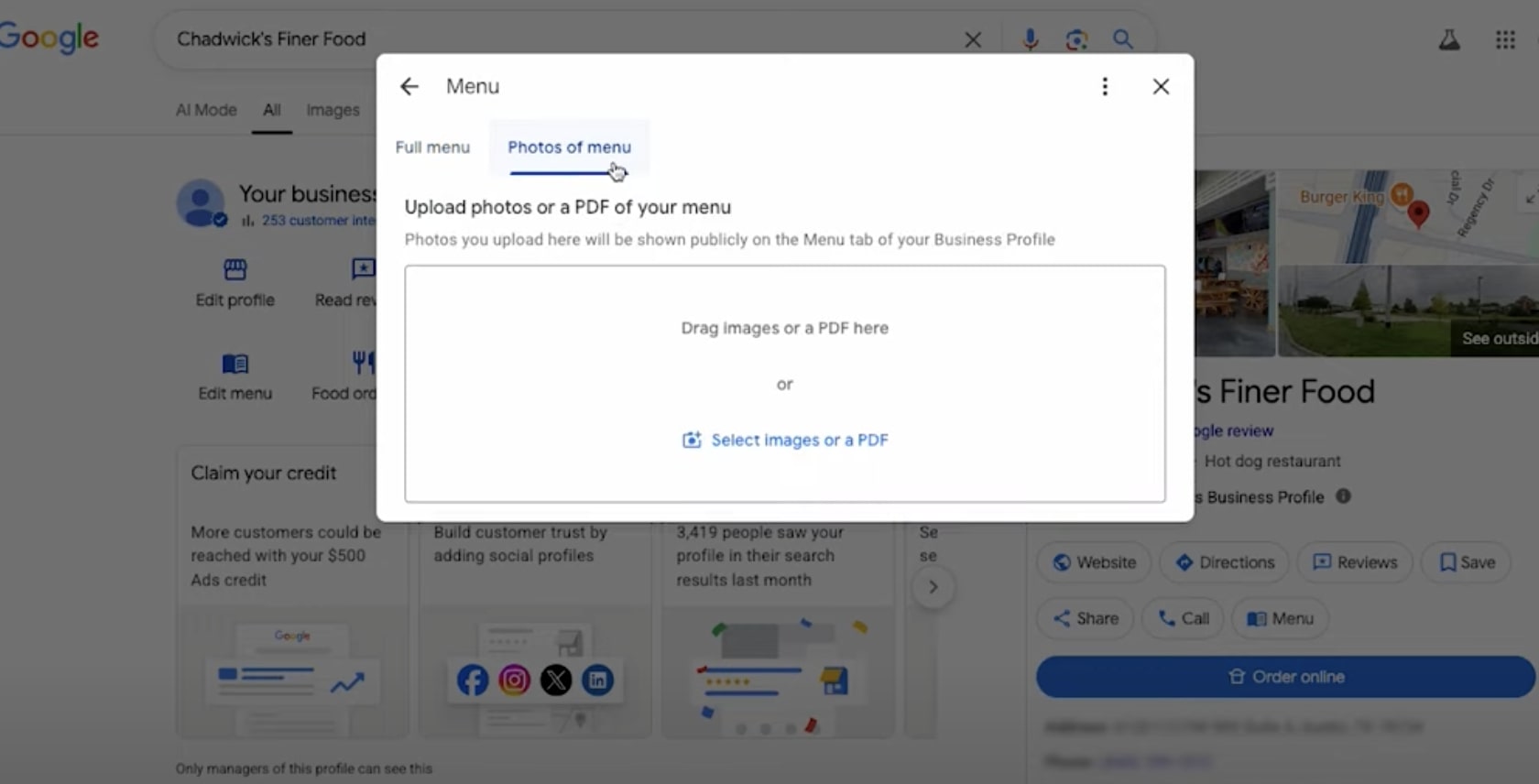Open the Claim your credit card
Image resolution: width=1539 pixels, height=784 pixels.
pyautogui.click(x=292, y=592)
